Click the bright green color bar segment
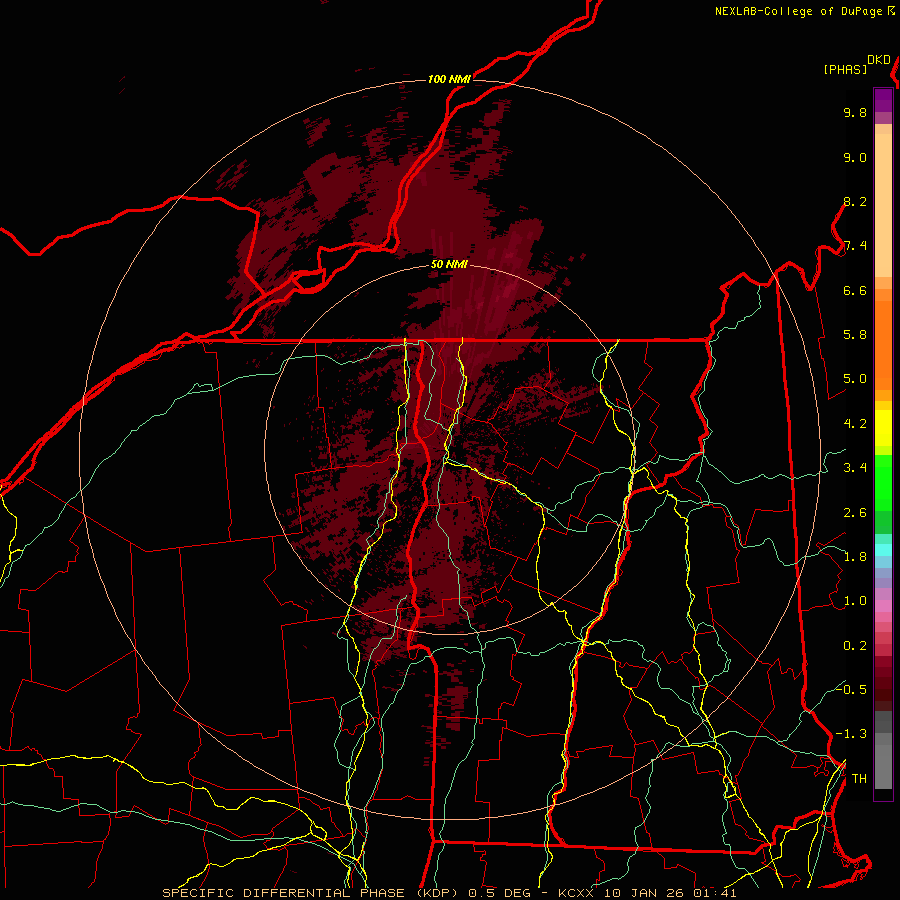 [x=883, y=482]
